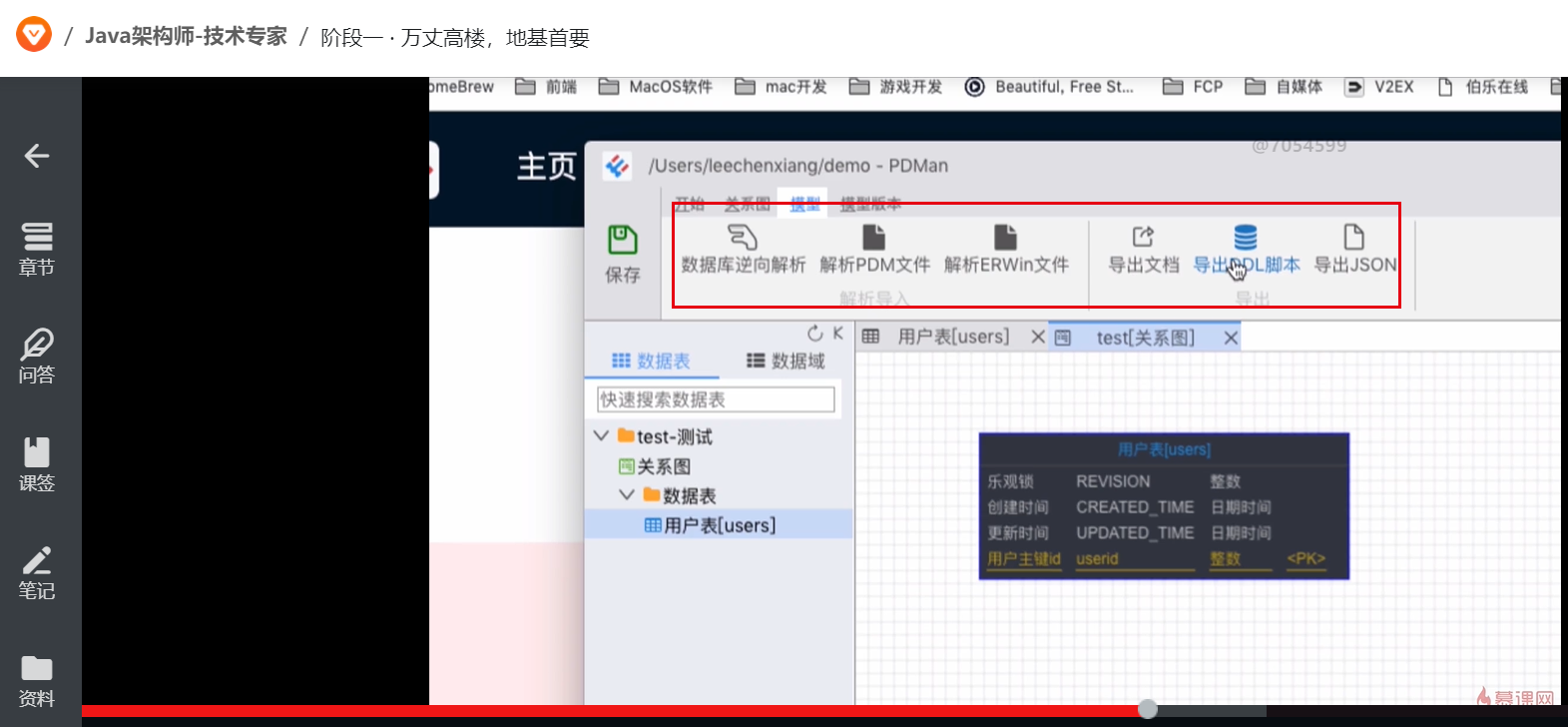Screen dimensions: 1568x727
Task: Open the 开始 ribbon tab
Action: pyautogui.click(x=690, y=205)
